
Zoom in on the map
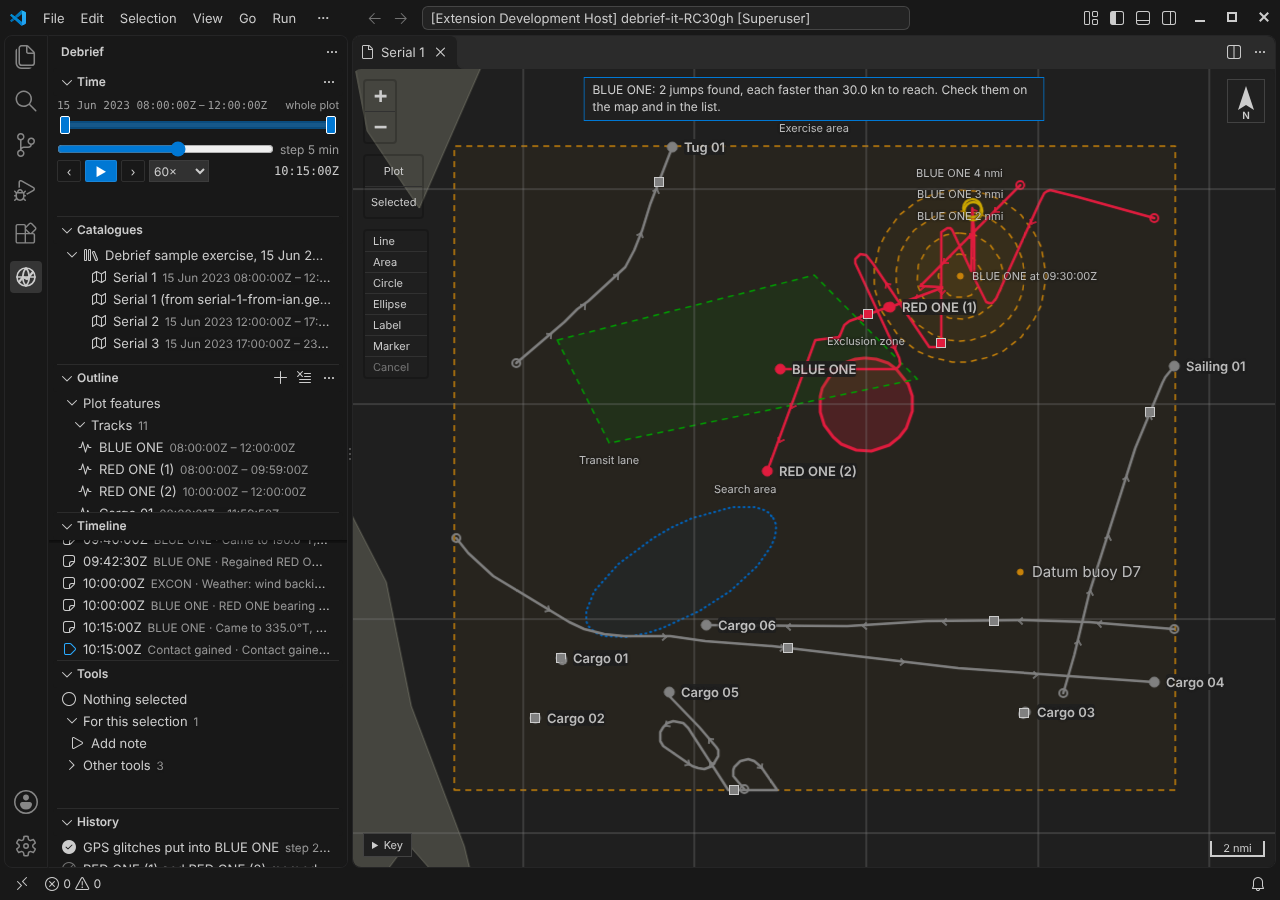[x=380, y=97]
